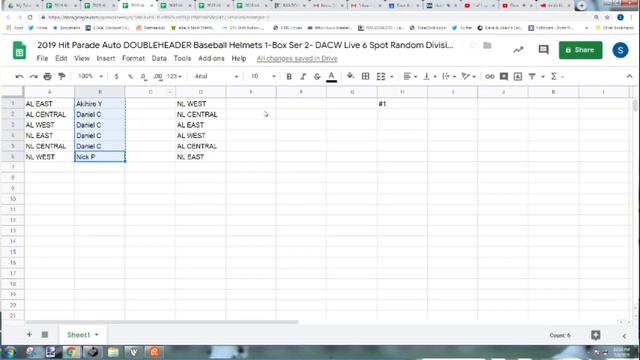Open the Functions sigma icon

[554, 76]
